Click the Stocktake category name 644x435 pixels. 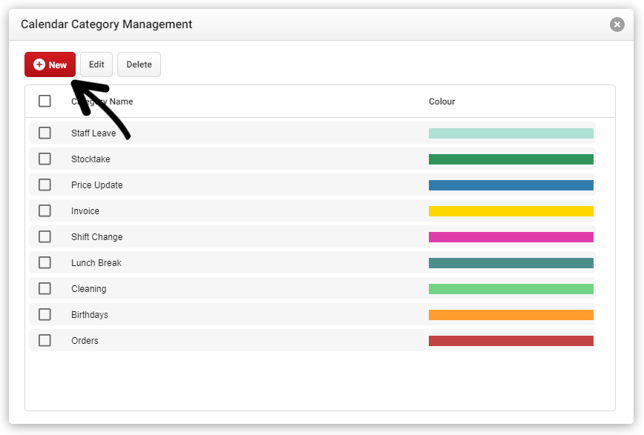(x=91, y=159)
